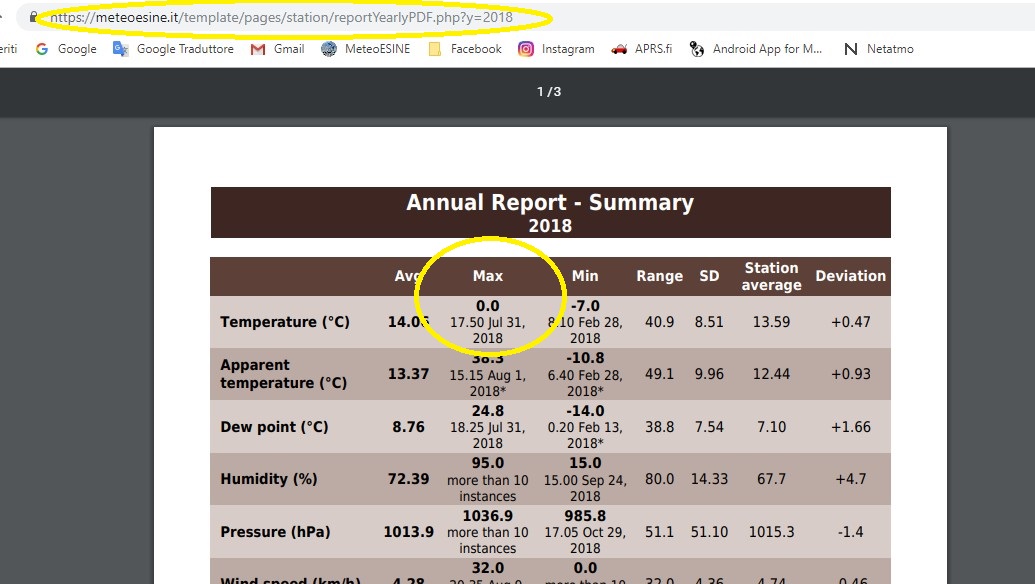Click the Temperature (°C) row label
1035x584 pixels.
pyautogui.click(x=285, y=322)
